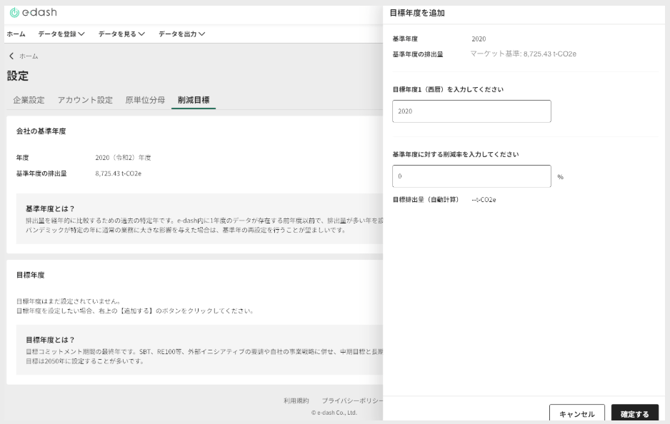The image size is (670, 424).
Task: Expand the データを登録 dropdown menu
Action: [x=61, y=34]
